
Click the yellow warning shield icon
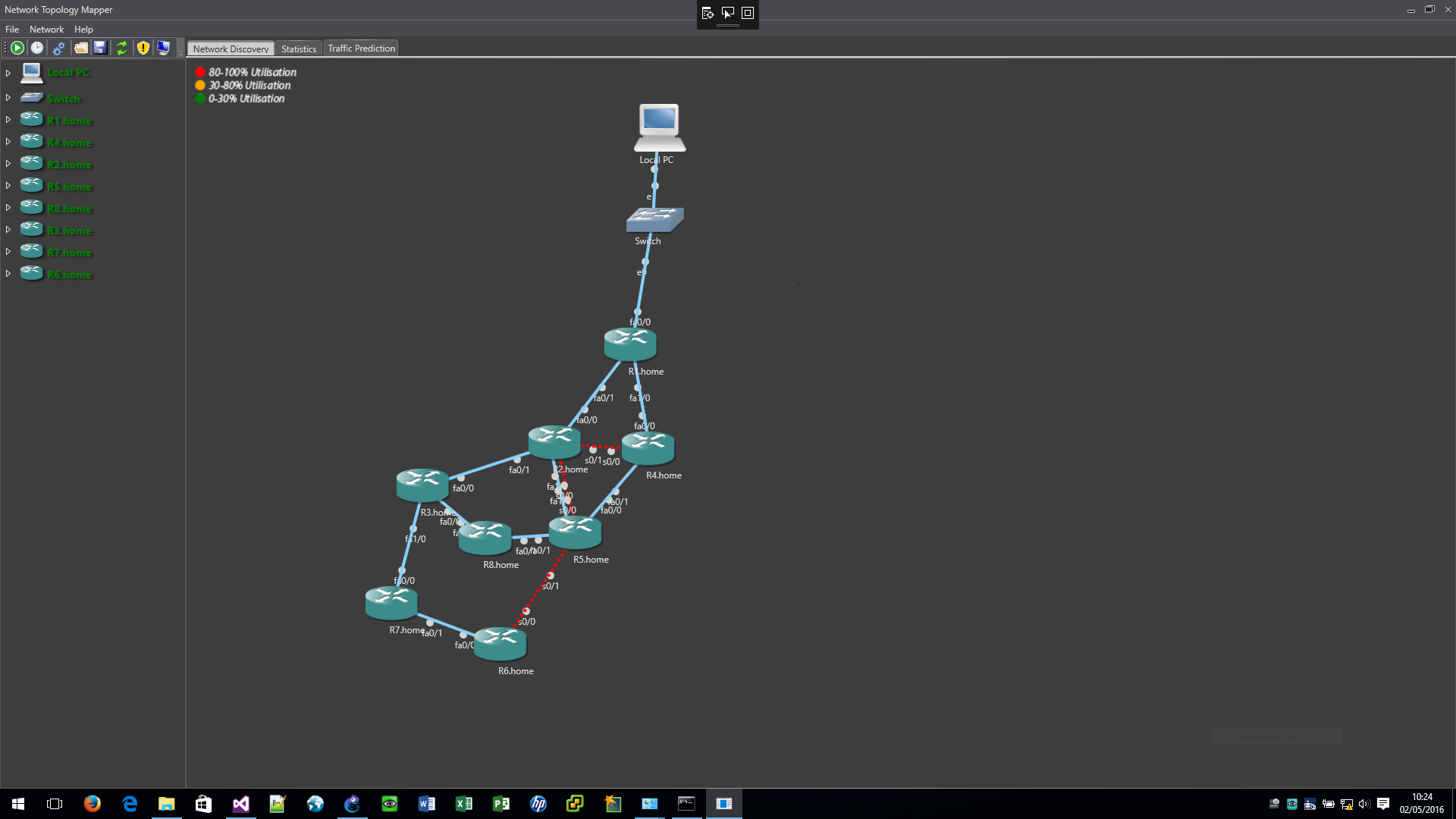click(x=143, y=48)
